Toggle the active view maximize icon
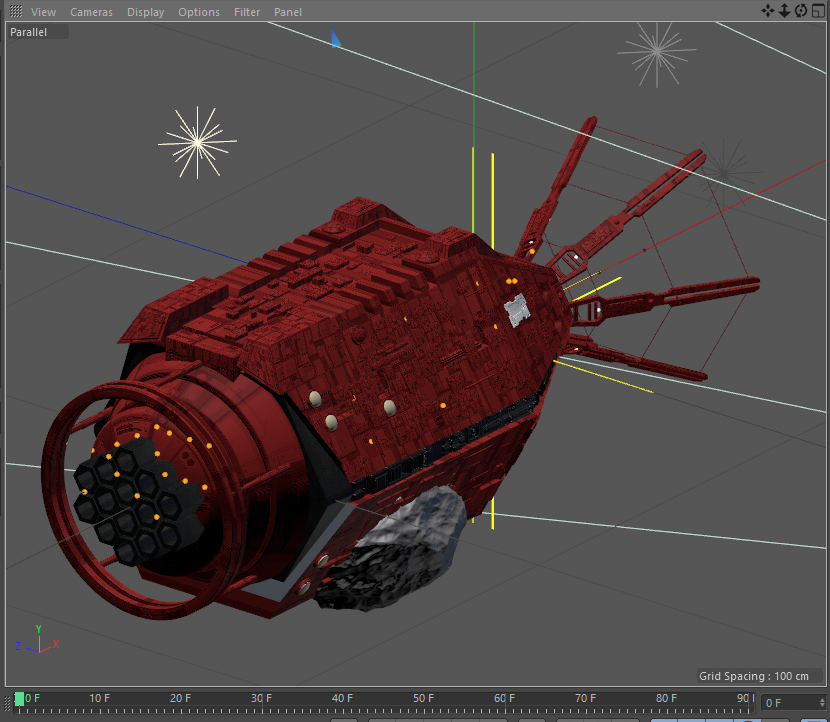This screenshot has width=830, height=722. pos(818,11)
